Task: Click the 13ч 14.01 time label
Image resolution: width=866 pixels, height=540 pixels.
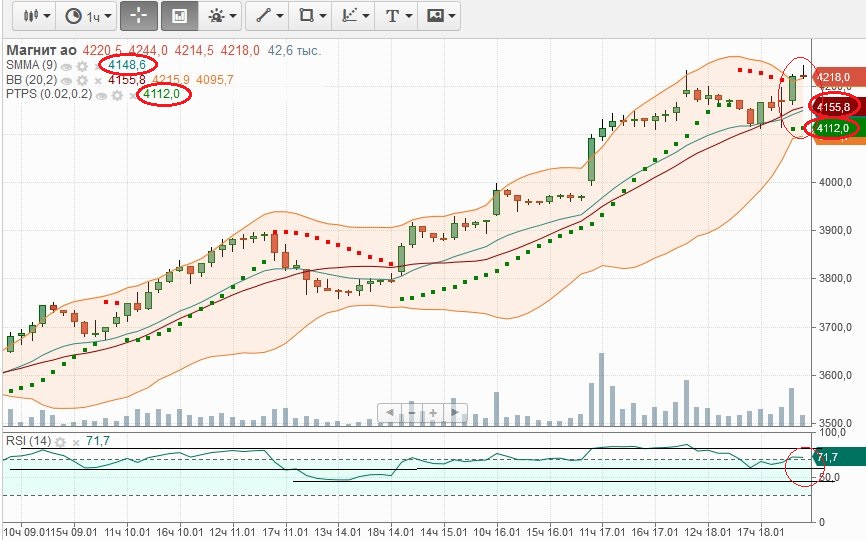Action: pyautogui.click(x=338, y=532)
